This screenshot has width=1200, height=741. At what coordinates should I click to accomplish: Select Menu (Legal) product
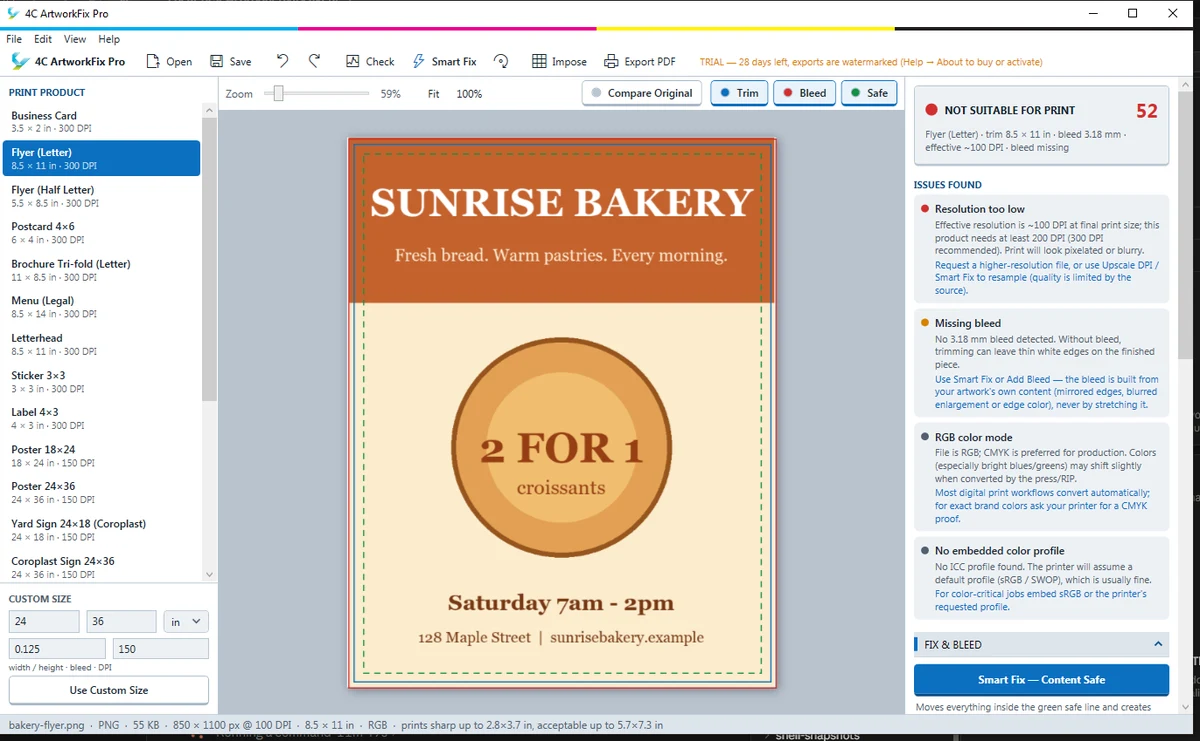(x=101, y=307)
